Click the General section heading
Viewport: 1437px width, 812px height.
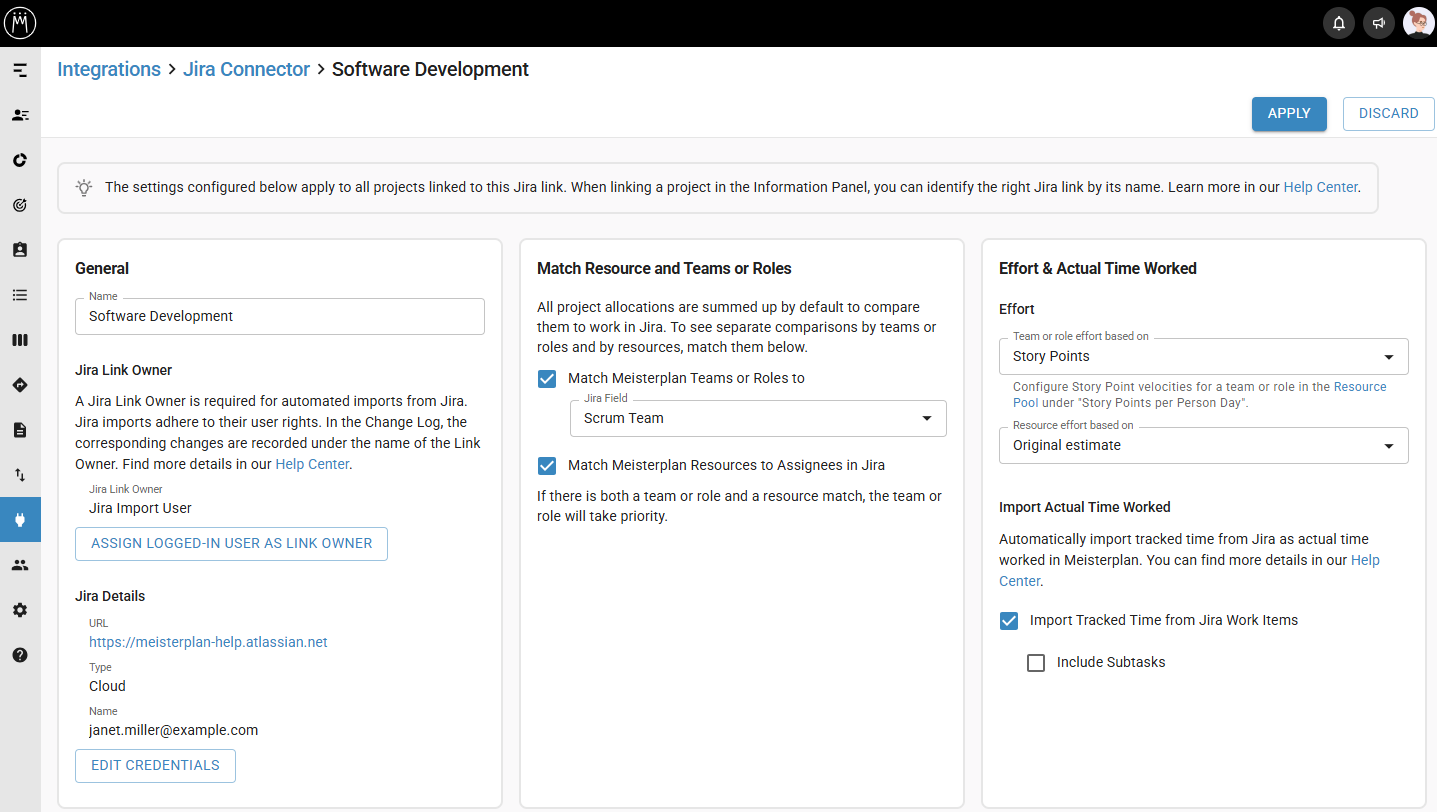[x=102, y=268]
